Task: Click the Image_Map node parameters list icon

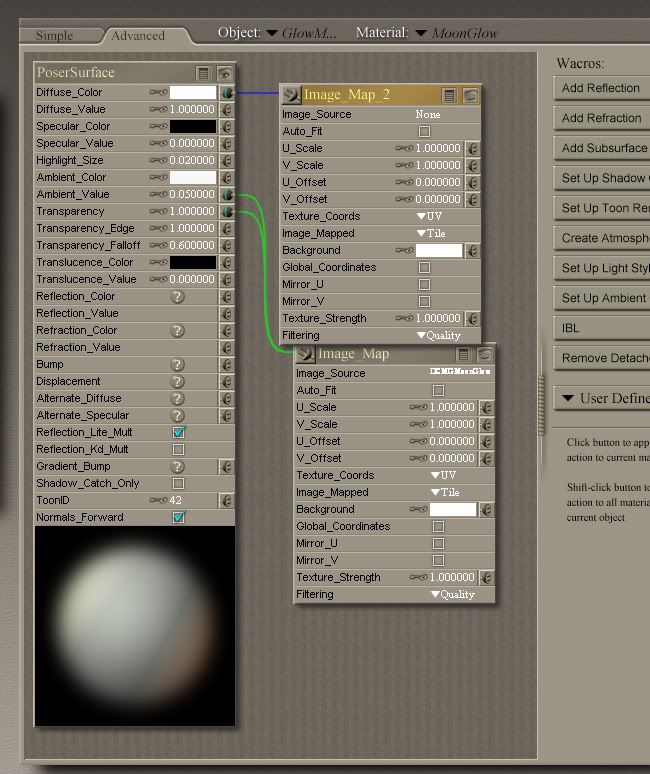Action: point(464,354)
